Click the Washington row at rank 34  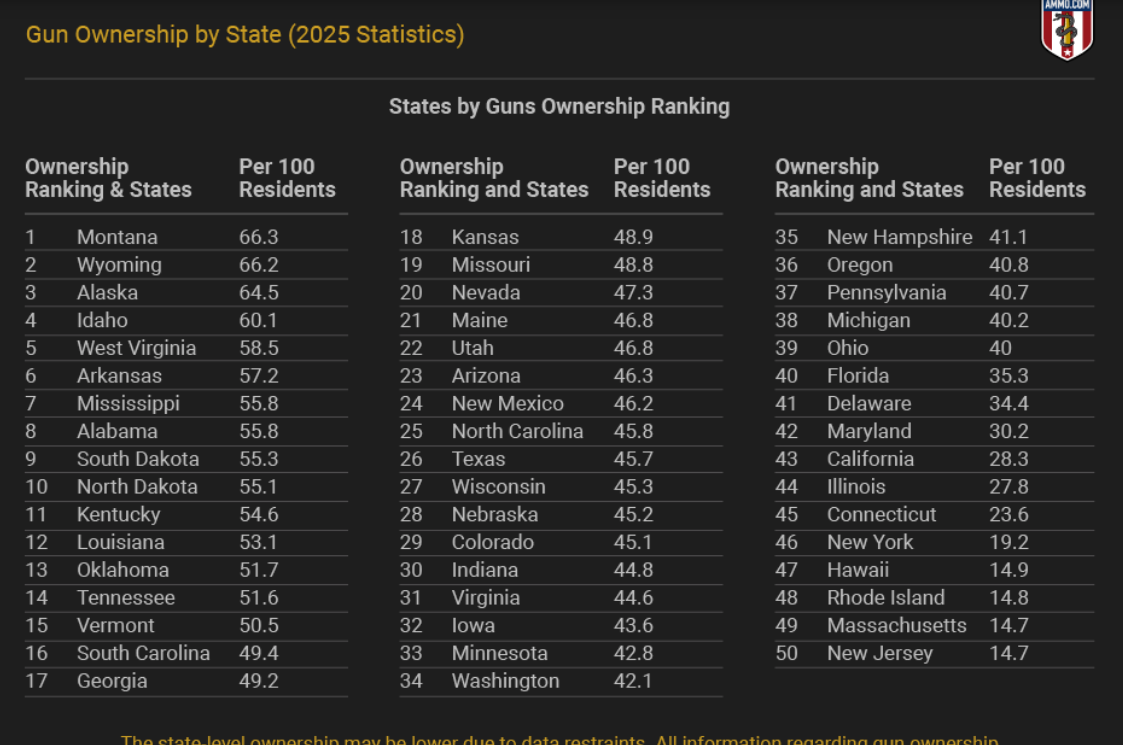(x=561, y=681)
